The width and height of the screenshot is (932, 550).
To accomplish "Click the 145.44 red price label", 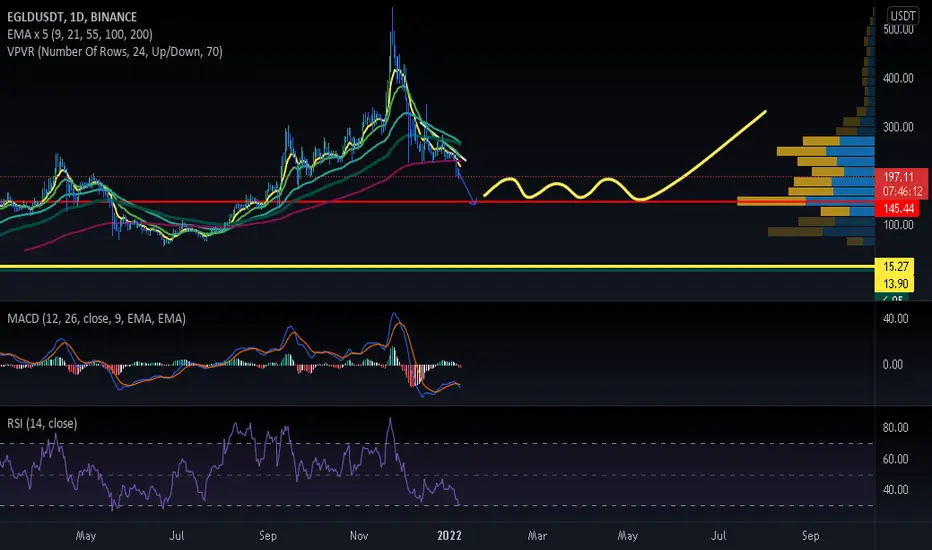I will [x=898, y=208].
